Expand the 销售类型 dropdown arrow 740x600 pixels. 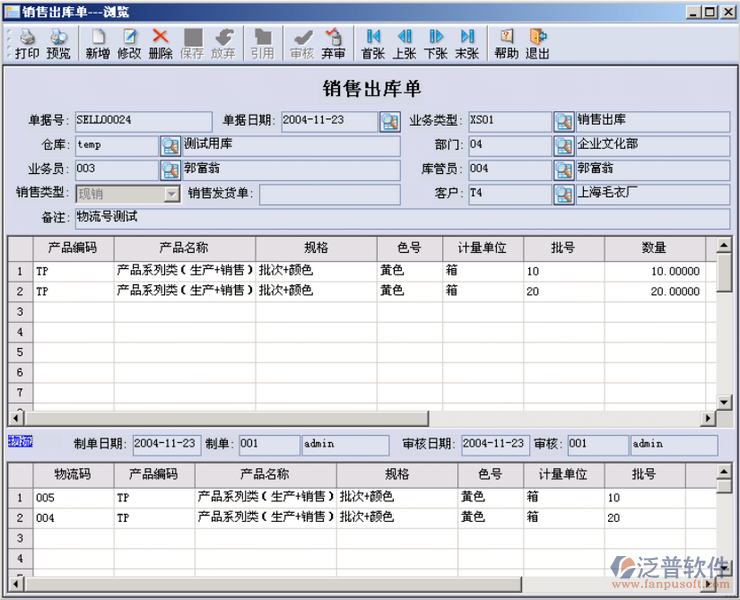pyautogui.click(x=171, y=194)
